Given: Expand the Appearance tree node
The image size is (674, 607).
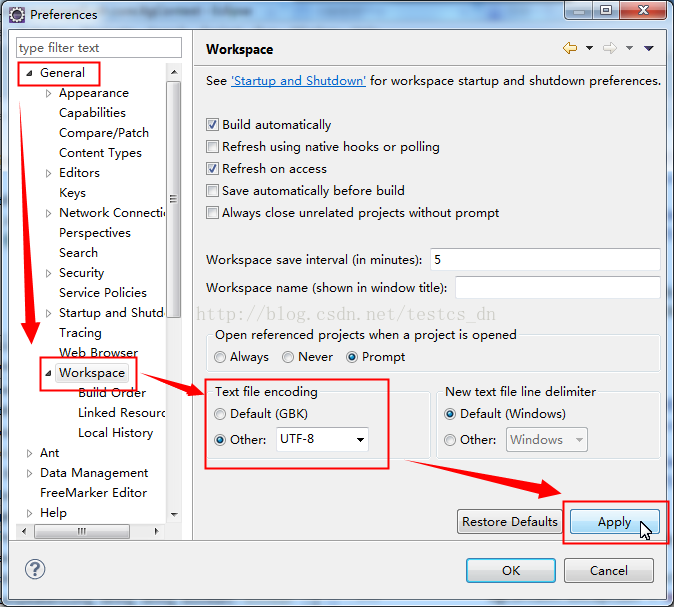Looking at the screenshot, I should tap(48, 93).
